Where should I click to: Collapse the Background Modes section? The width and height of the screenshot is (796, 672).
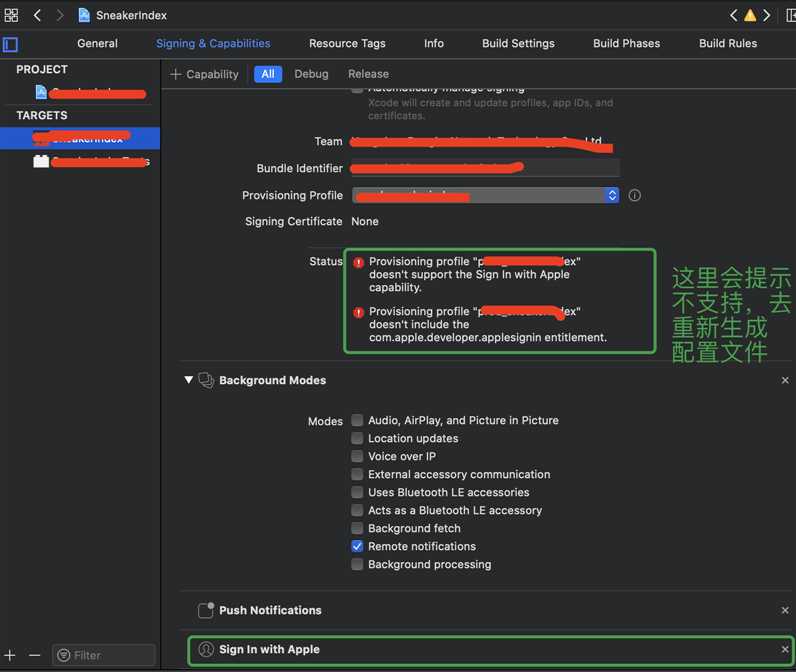[x=188, y=380]
